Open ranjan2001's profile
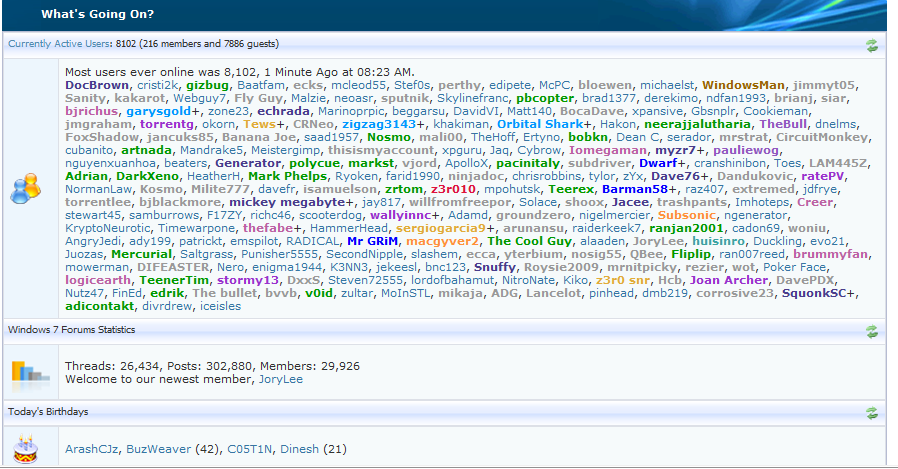This screenshot has width=898, height=469. [x=686, y=228]
